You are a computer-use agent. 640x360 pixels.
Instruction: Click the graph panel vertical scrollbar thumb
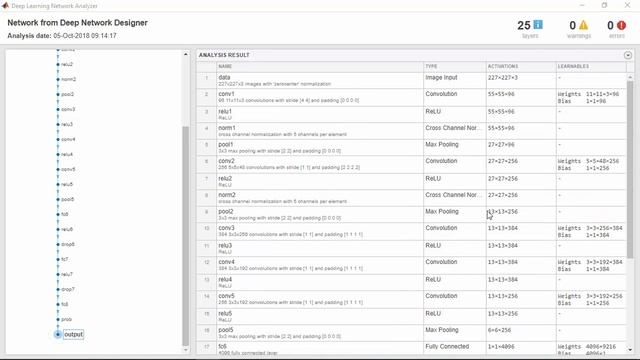(186, 236)
